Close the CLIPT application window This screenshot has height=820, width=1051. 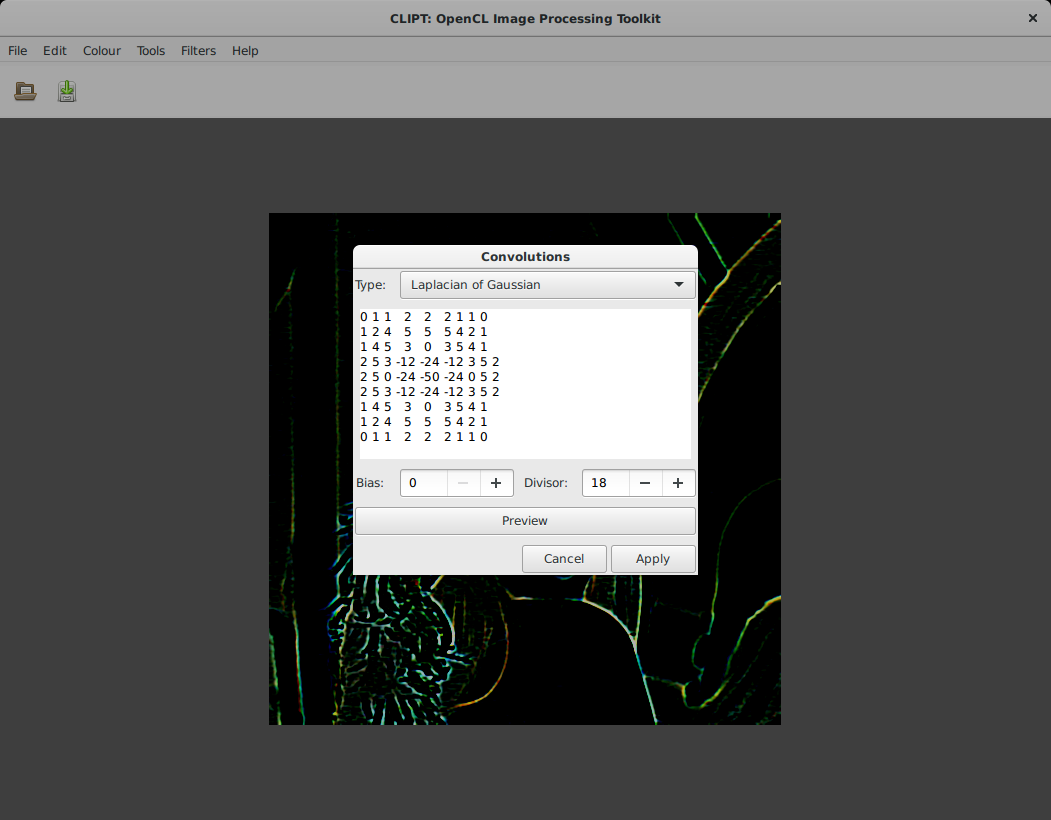1032,18
